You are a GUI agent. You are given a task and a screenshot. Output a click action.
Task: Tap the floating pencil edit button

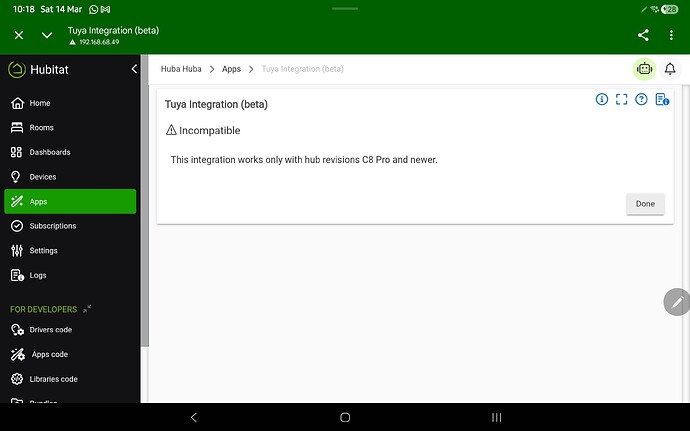(677, 302)
